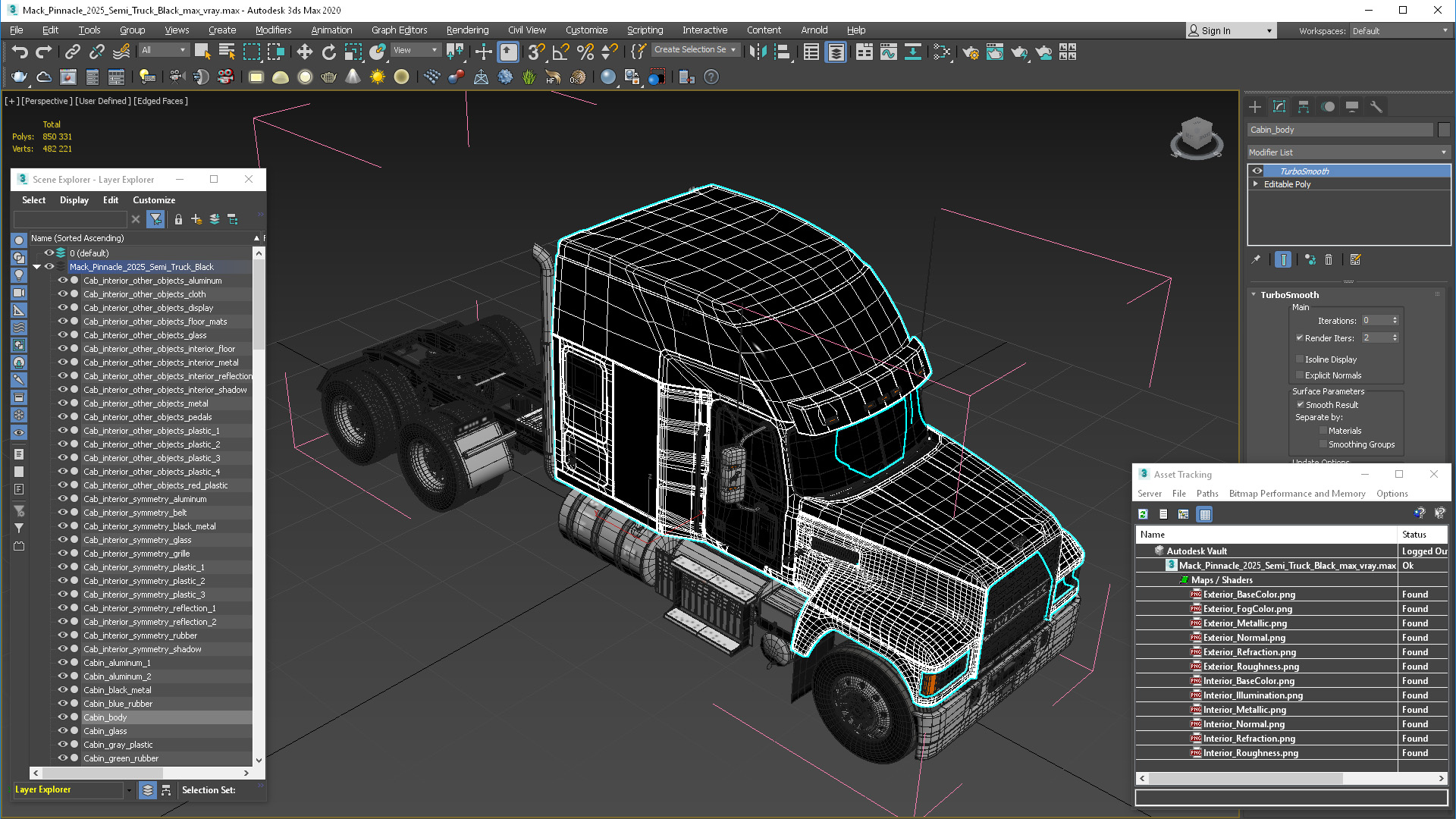Expand the Editable Poly stack entry

coord(1256,184)
